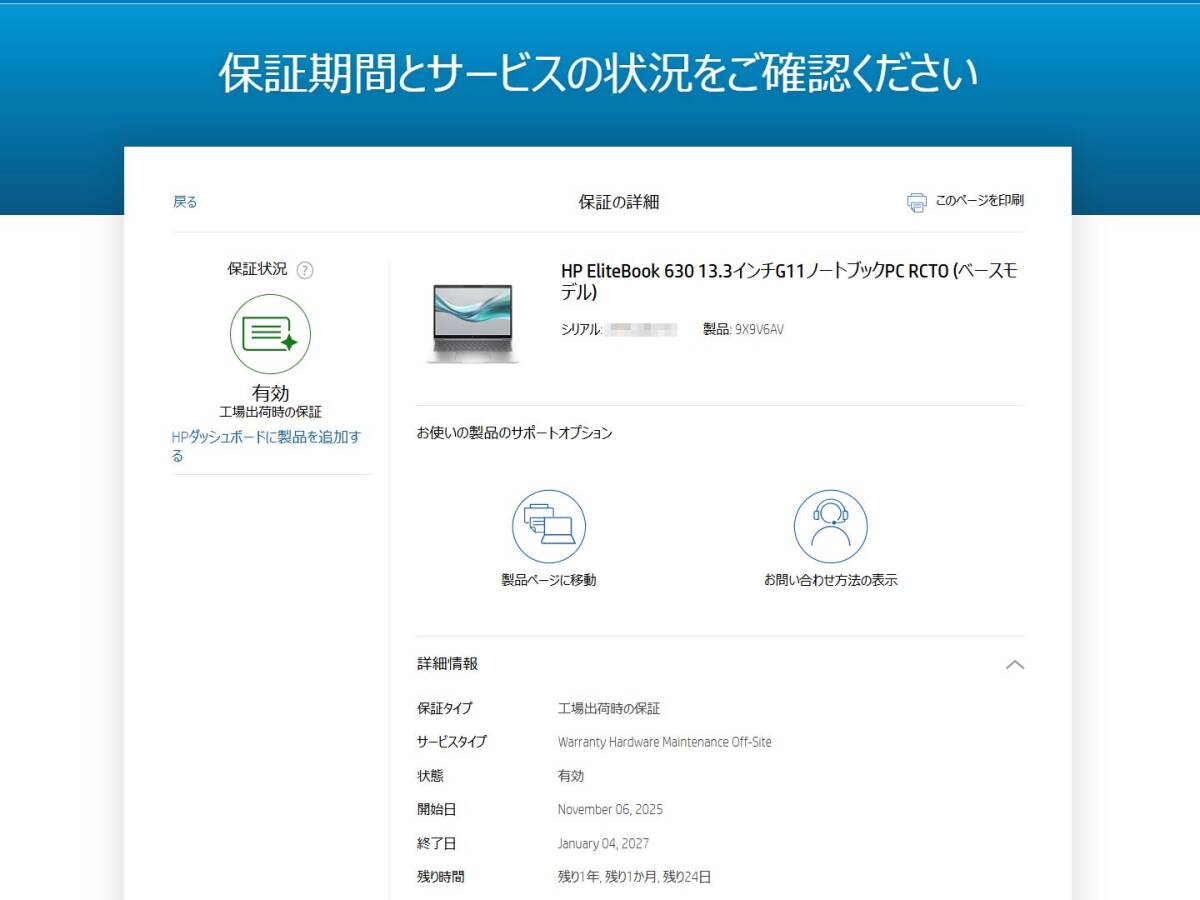
Task: Click the 有効 value in 状態 row
Action: point(571,776)
